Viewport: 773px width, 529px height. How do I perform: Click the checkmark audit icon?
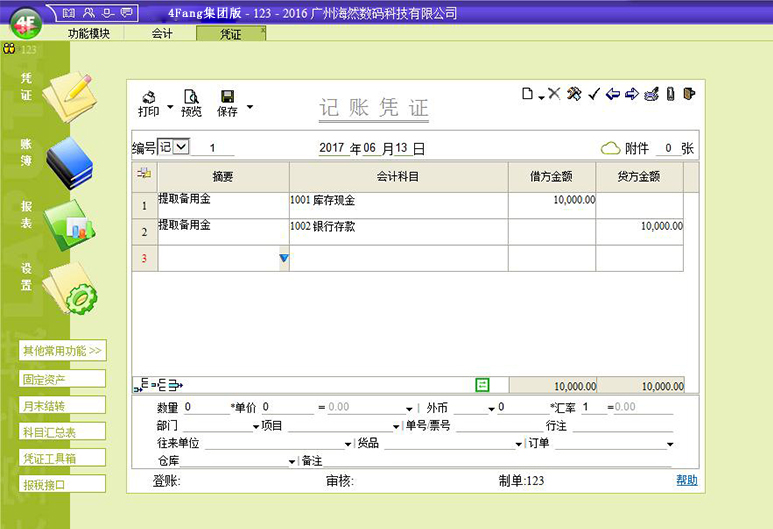tap(593, 94)
